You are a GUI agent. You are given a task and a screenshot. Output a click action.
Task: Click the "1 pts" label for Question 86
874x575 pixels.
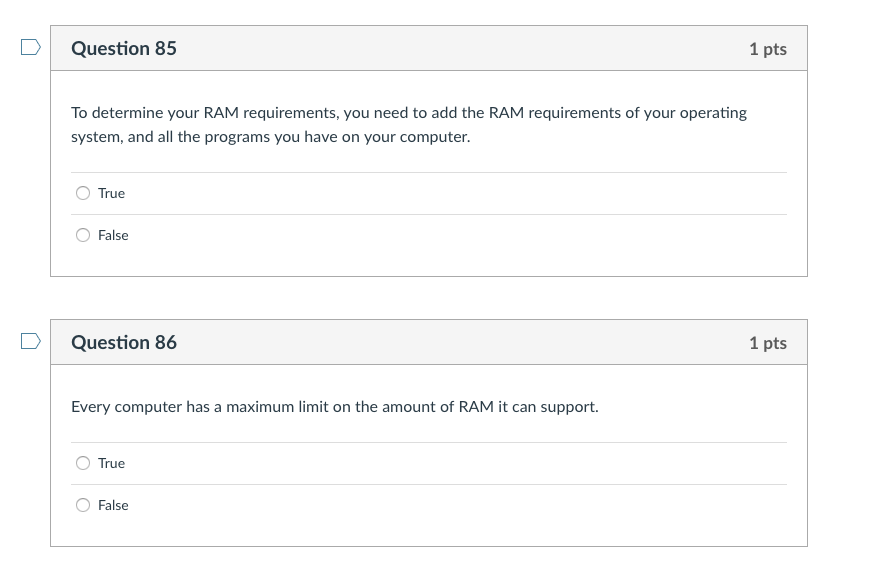[x=767, y=343]
